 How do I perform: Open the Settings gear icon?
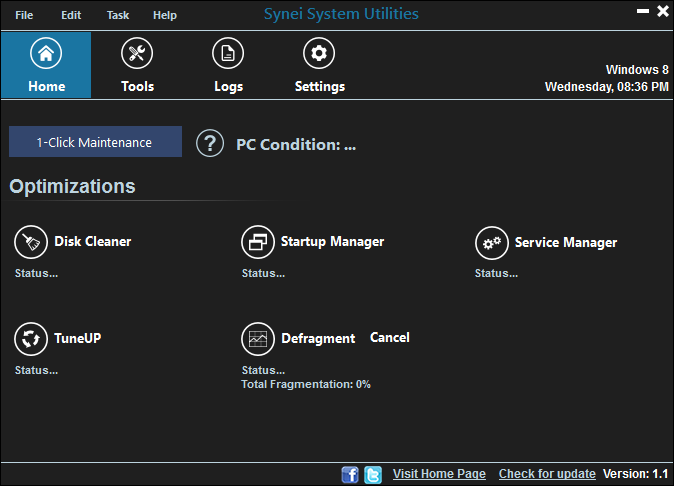(319, 53)
